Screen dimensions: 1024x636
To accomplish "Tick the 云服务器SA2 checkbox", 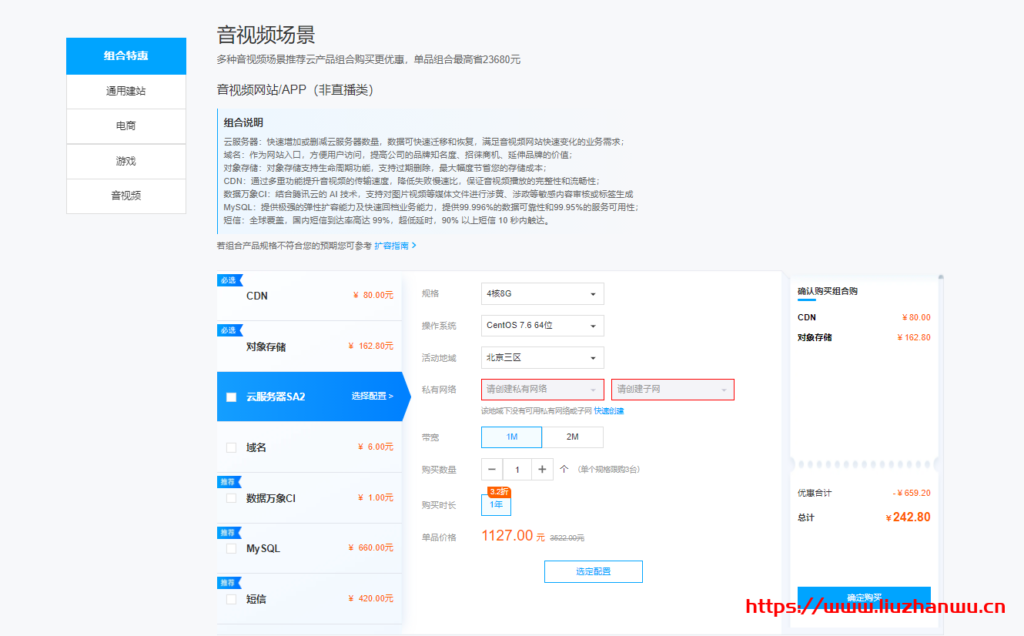I will (231, 397).
